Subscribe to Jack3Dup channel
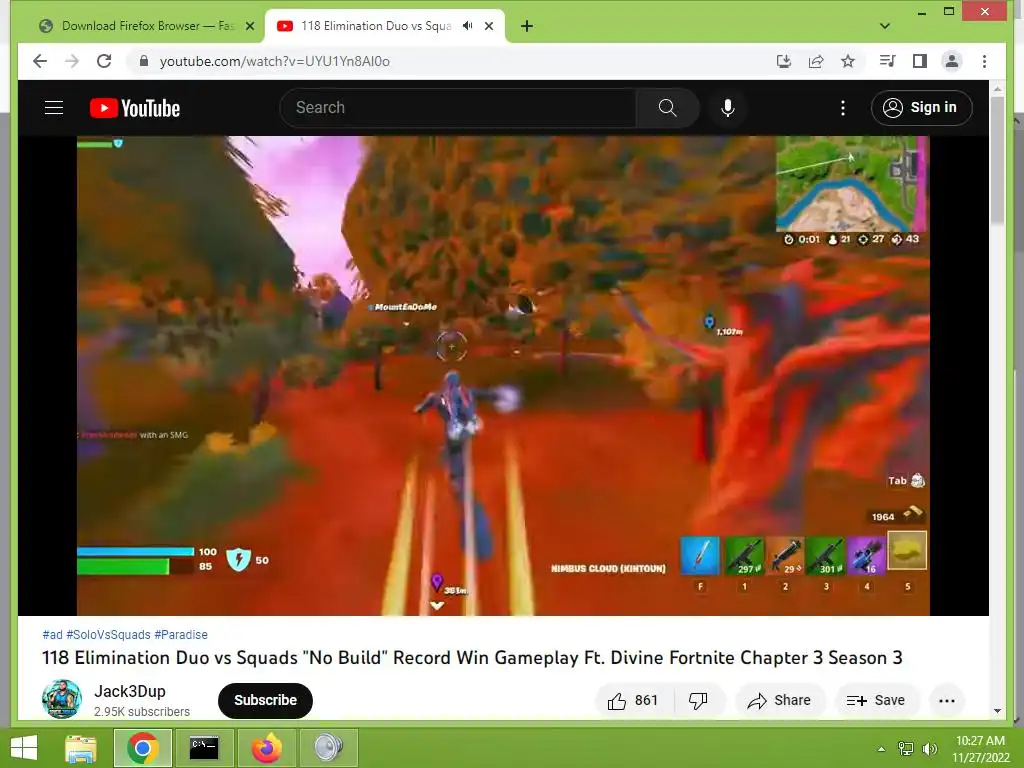Image resolution: width=1024 pixels, height=768 pixels. point(265,701)
